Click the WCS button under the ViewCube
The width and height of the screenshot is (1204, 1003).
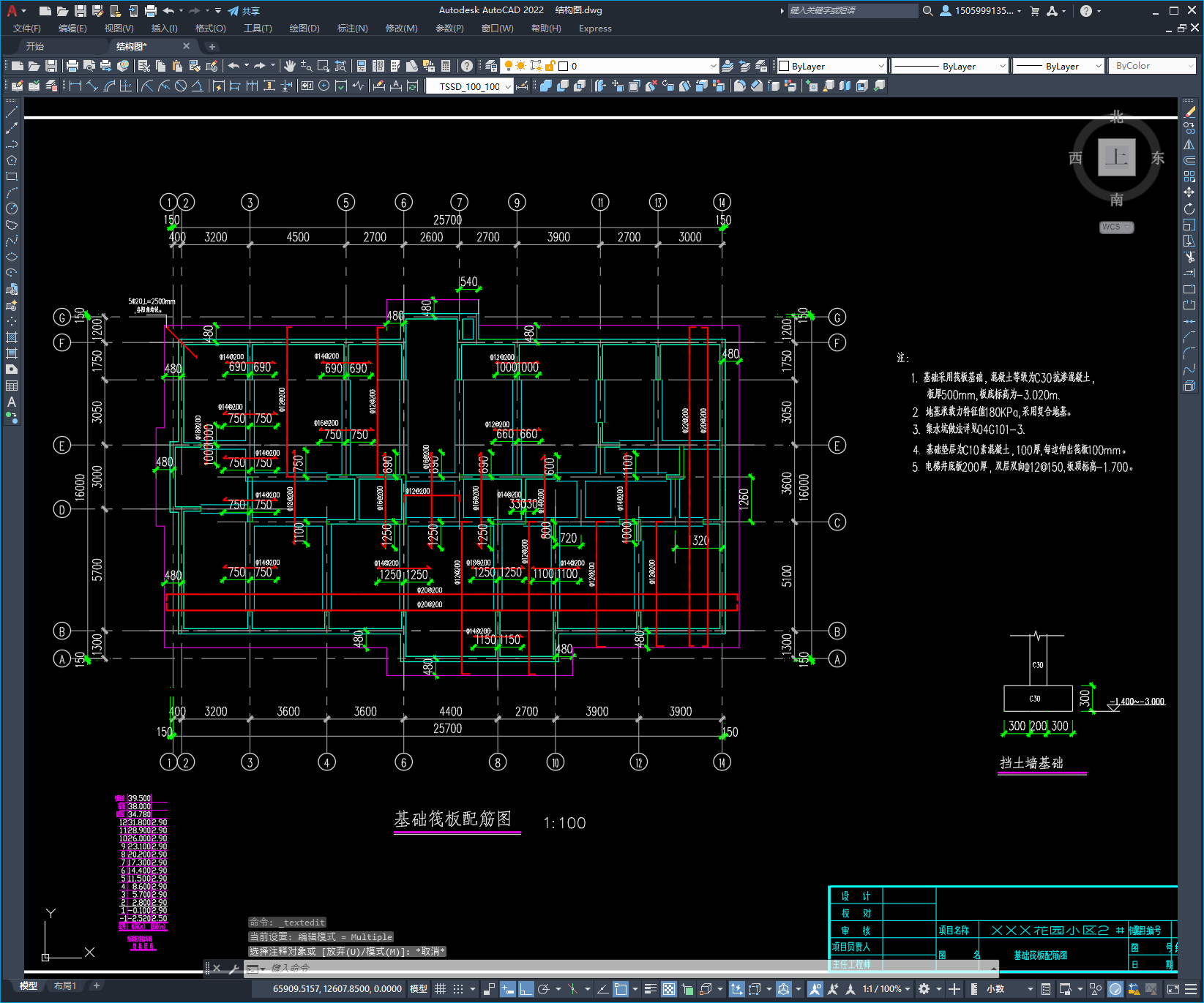coord(1116,227)
